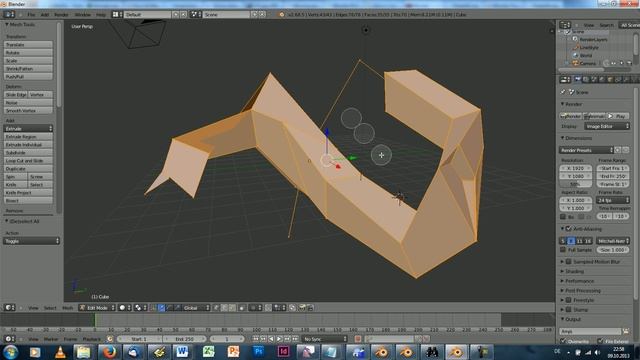Click the timeline Start frame field
Screen dimensions: 640x360
pos(140,339)
